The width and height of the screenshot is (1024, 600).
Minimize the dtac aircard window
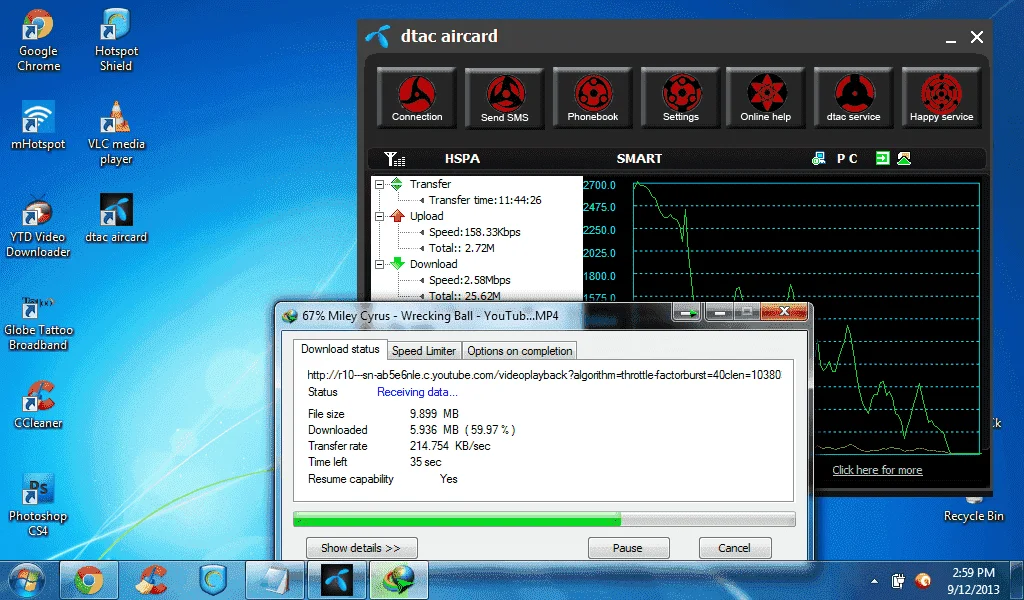950,39
